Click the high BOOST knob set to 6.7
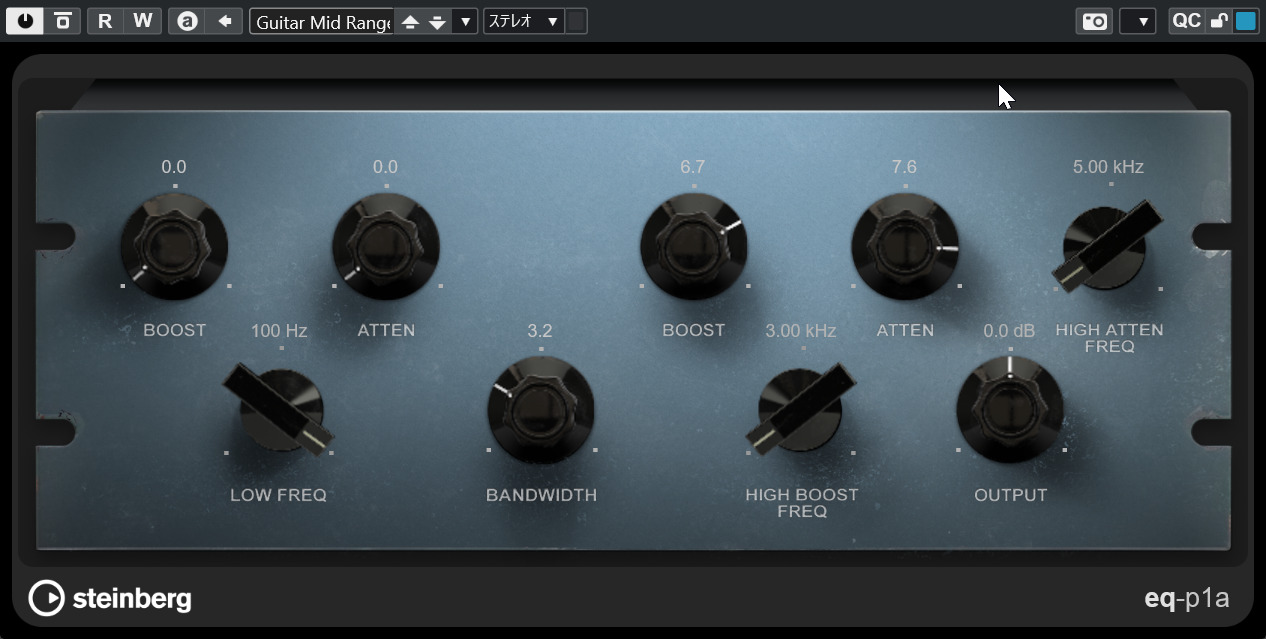The image size is (1266, 639). click(694, 245)
